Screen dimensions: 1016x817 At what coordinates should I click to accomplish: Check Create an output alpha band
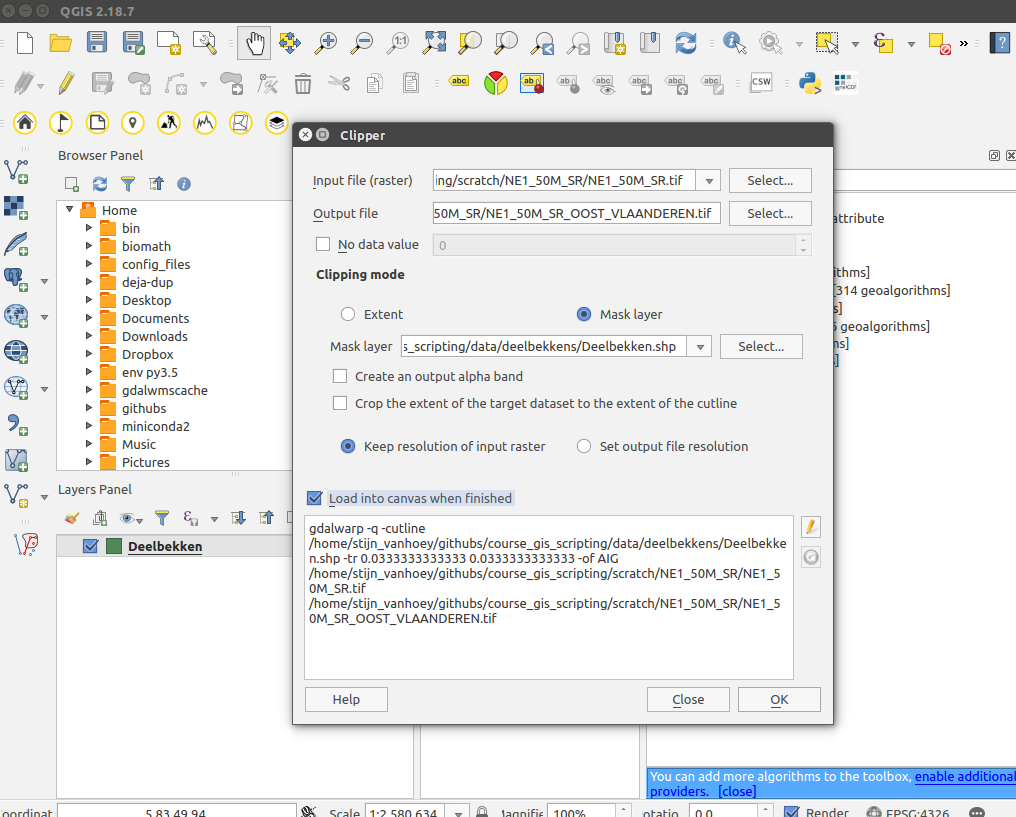click(340, 376)
